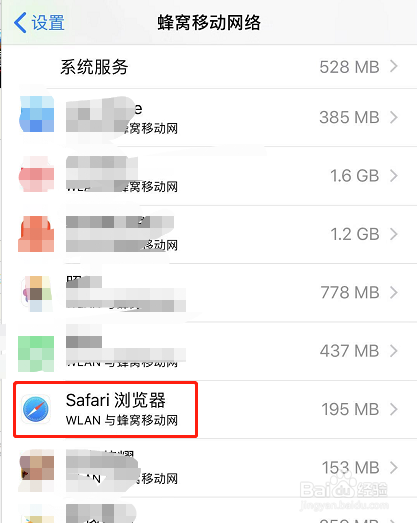Expand chevron next to 1.6 GB

click(394, 175)
